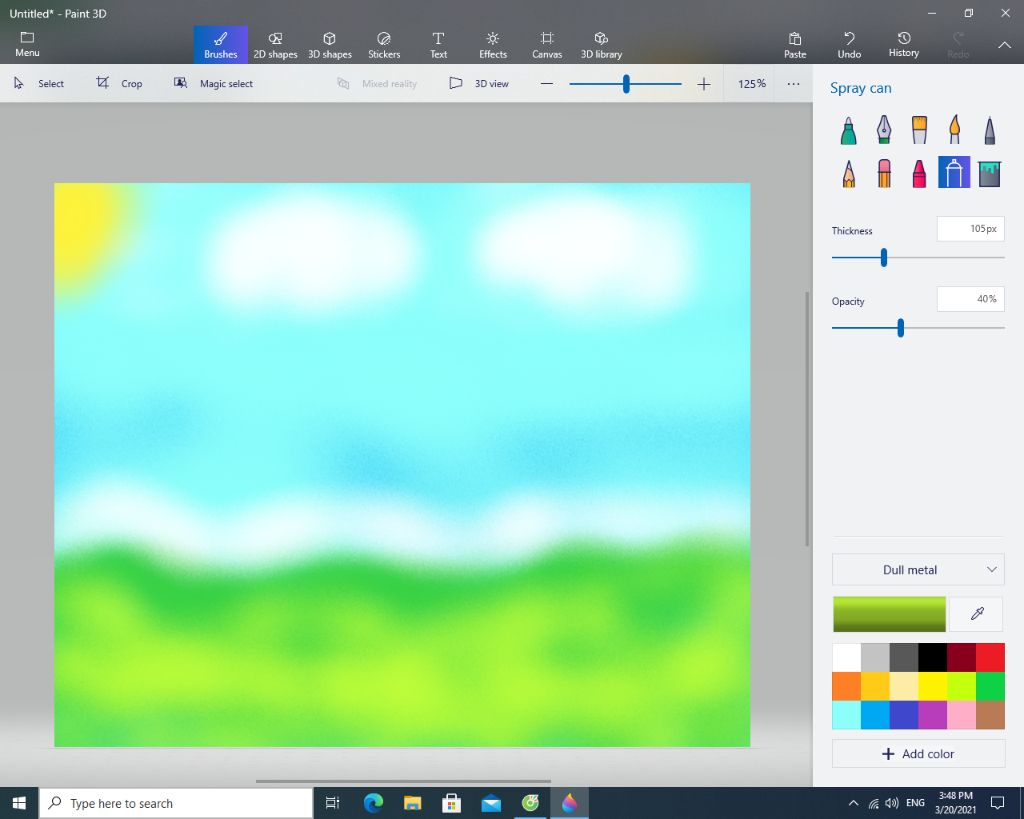Activate Magic select
Image resolution: width=1024 pixels, height=819 pixels.
point(214,84)
